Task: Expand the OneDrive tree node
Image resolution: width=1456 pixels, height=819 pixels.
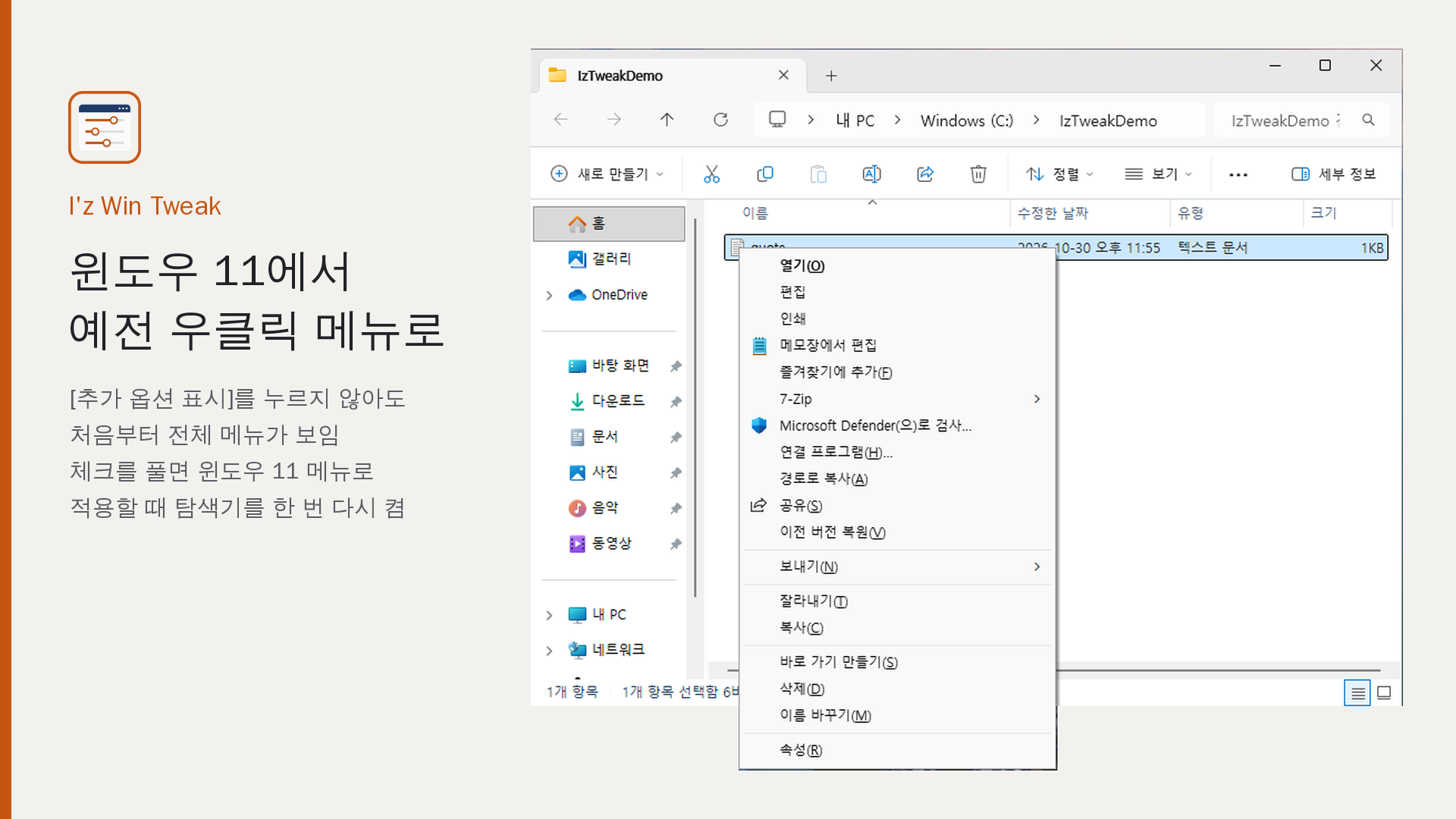Action: pos(549,295)
